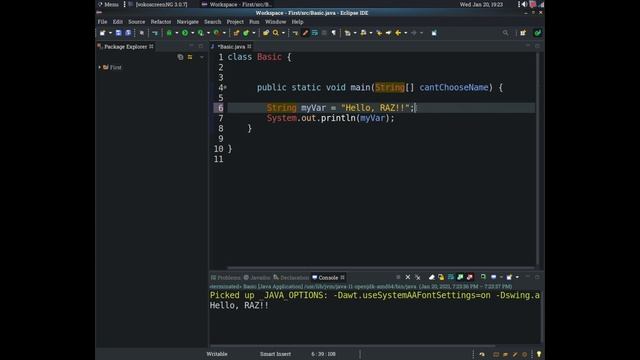The width and height of the screenshot is (640, 360).
Task: Open the Refactor menu
Action: point(161,22)
